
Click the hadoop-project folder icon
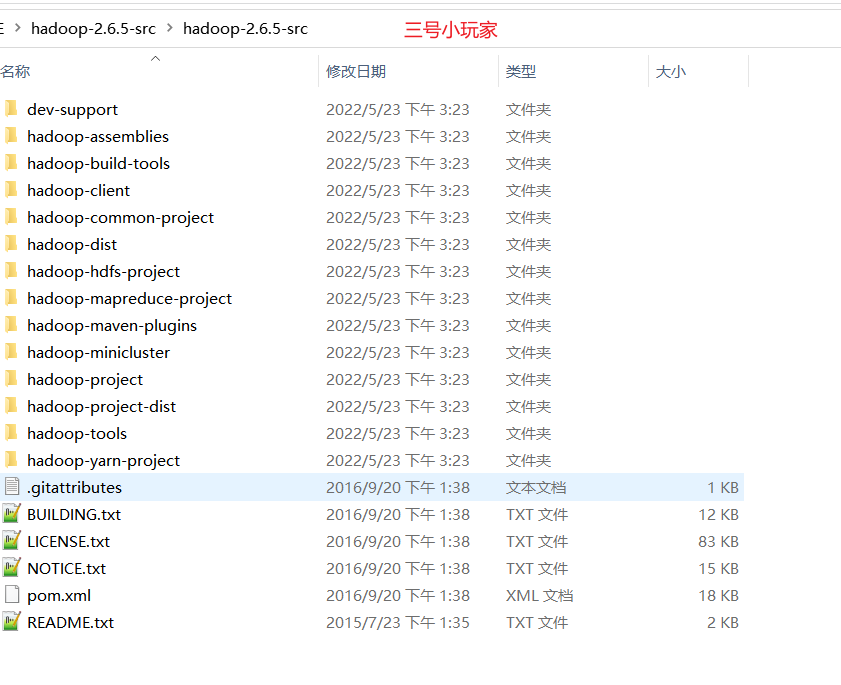(x=11, y=379)
